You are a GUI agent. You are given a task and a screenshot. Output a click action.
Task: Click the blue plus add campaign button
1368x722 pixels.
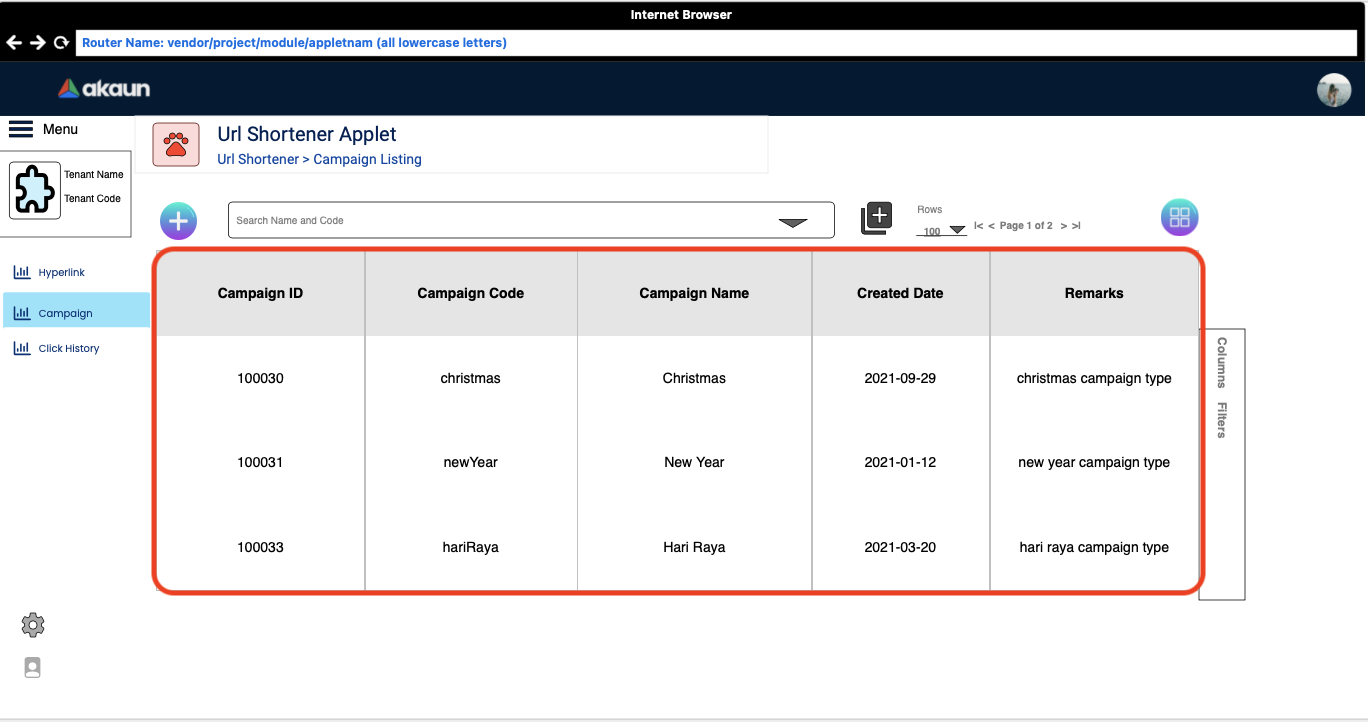pyautogui.click(x=179, y=221)
